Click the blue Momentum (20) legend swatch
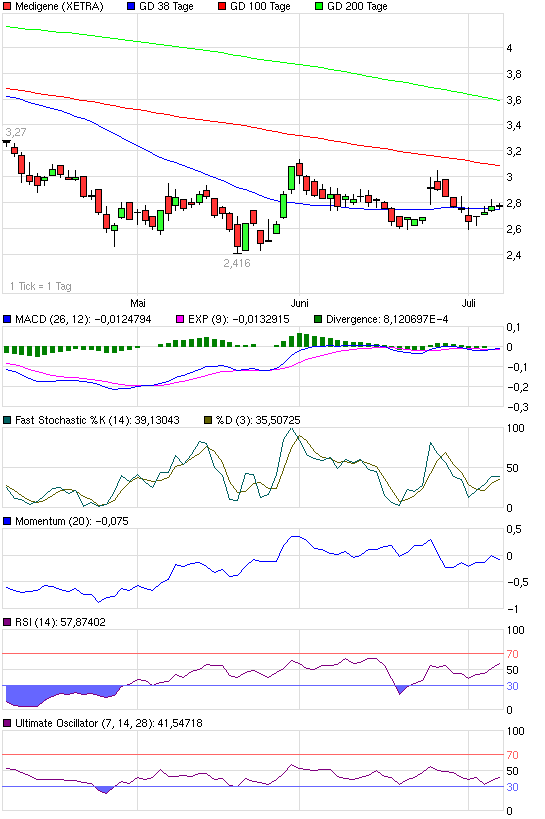Screen dimensions: 545x819 coord(7,521)
